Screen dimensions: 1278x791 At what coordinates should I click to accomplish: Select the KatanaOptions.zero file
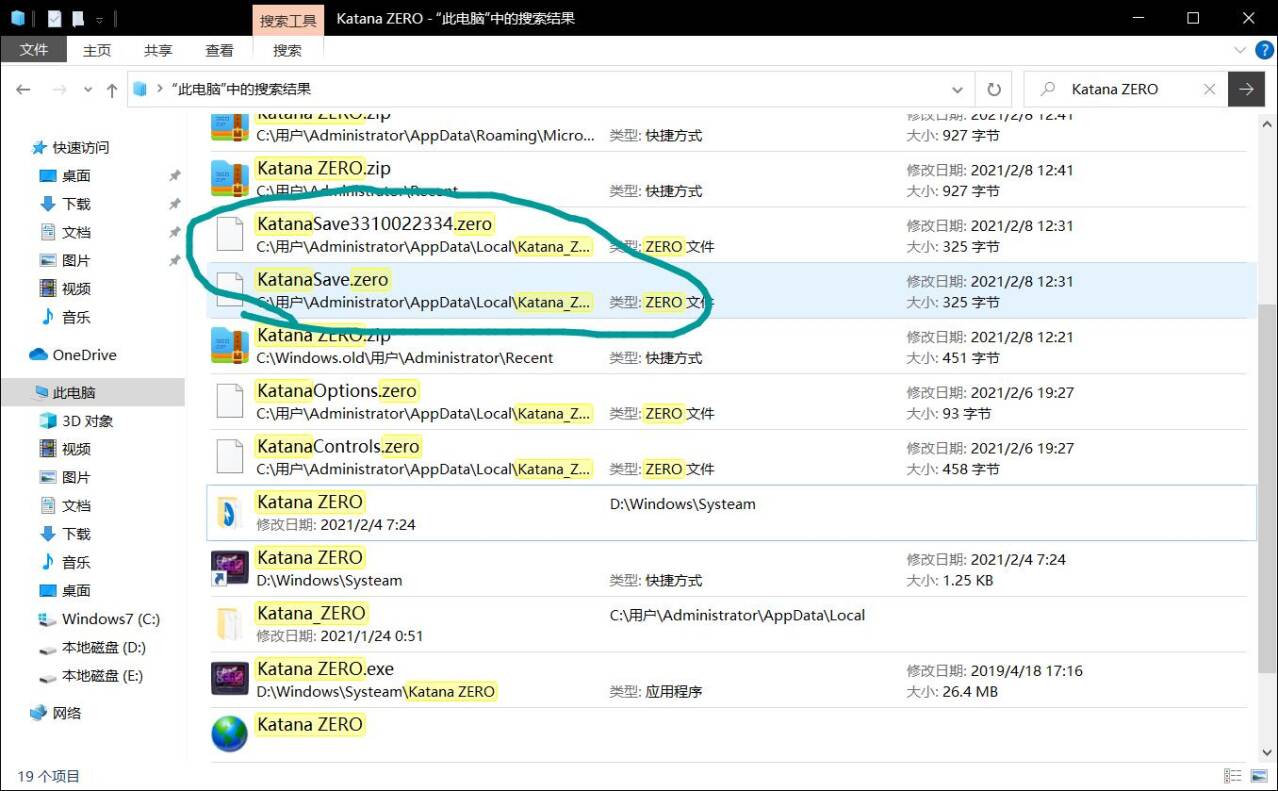pyautogui.click(x=731, y=402)
